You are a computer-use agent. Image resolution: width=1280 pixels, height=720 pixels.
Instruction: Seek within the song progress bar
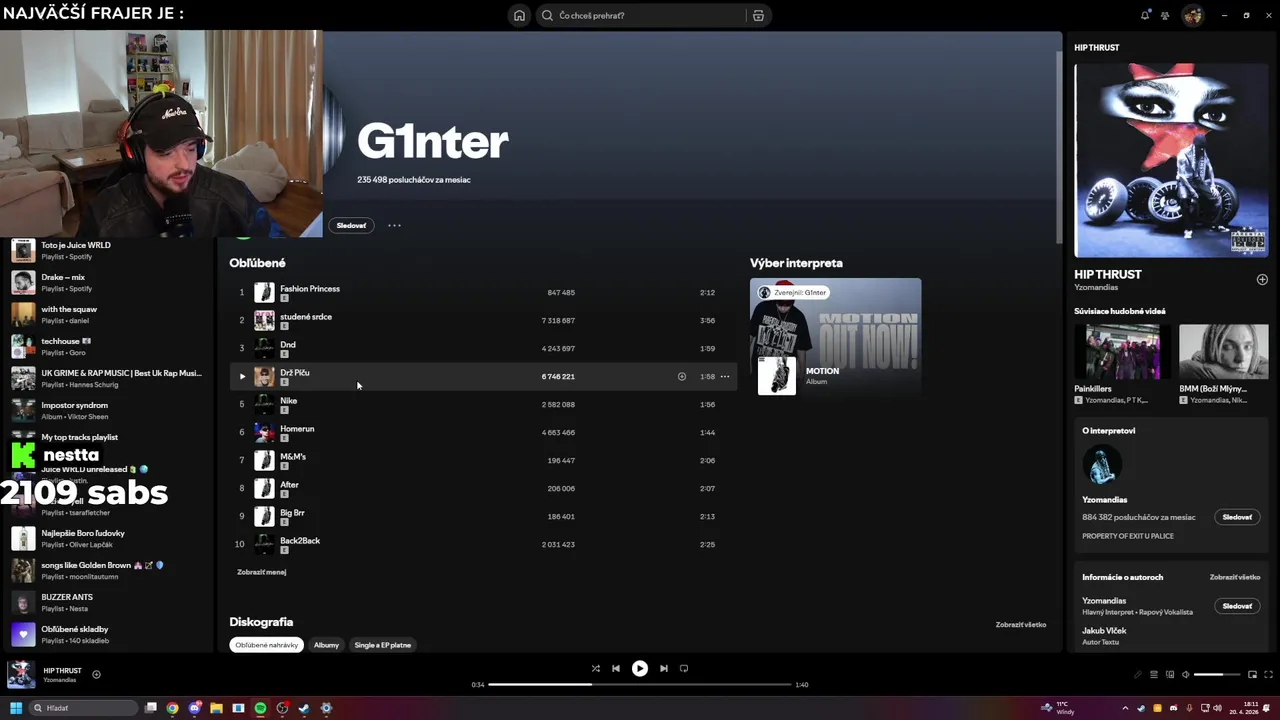tap(640, 685)
